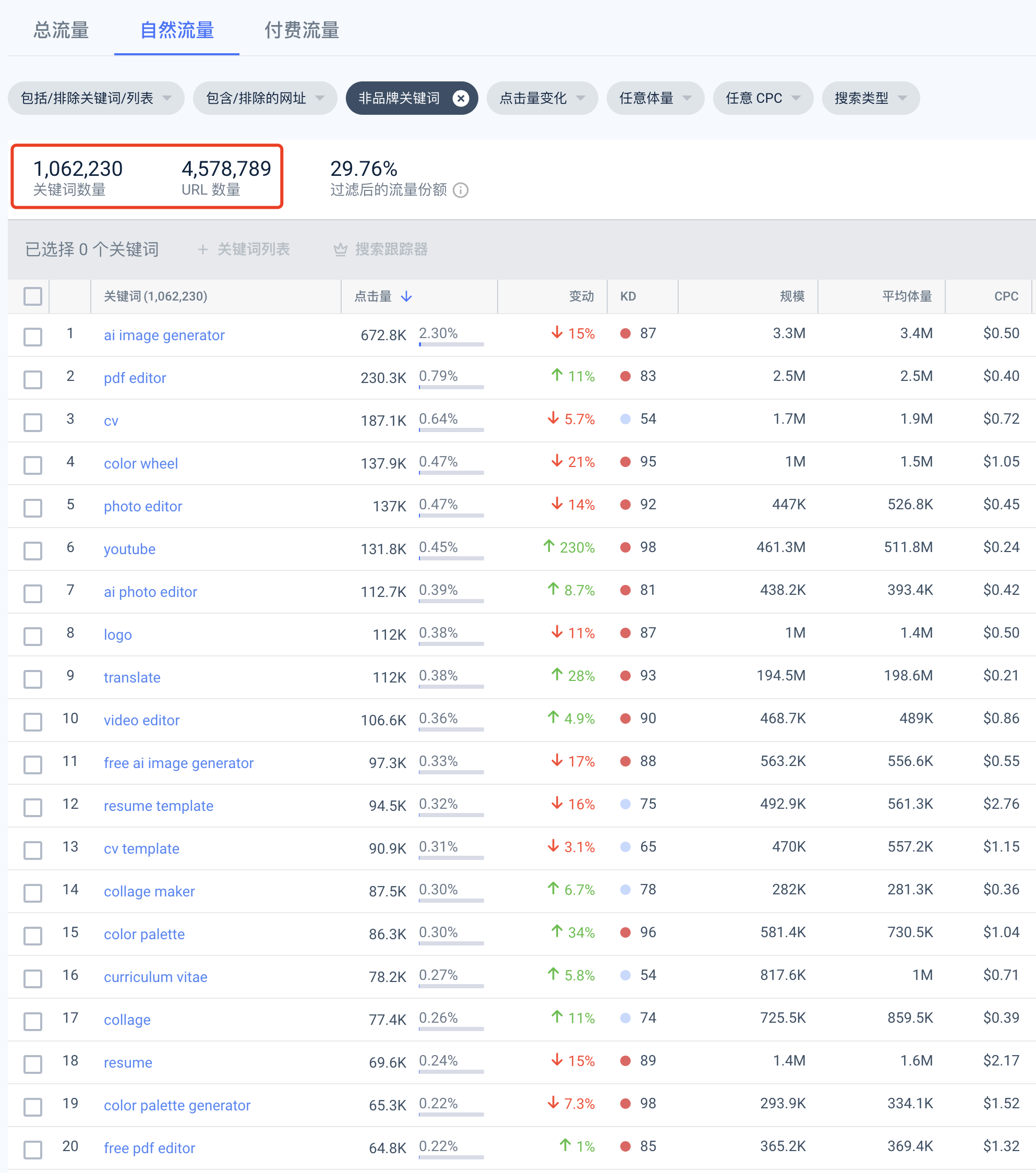
Task: Click the 4,578,789 URL 数量 value
Action: [226, 169]
